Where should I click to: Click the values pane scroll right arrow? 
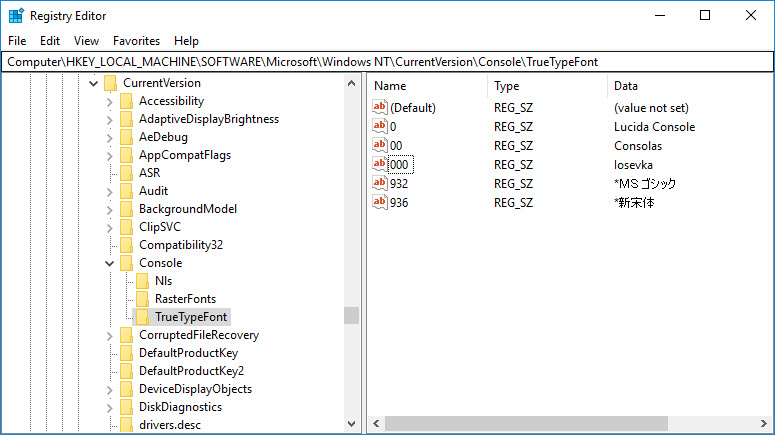pyautogui.click(x=764, y=424)
